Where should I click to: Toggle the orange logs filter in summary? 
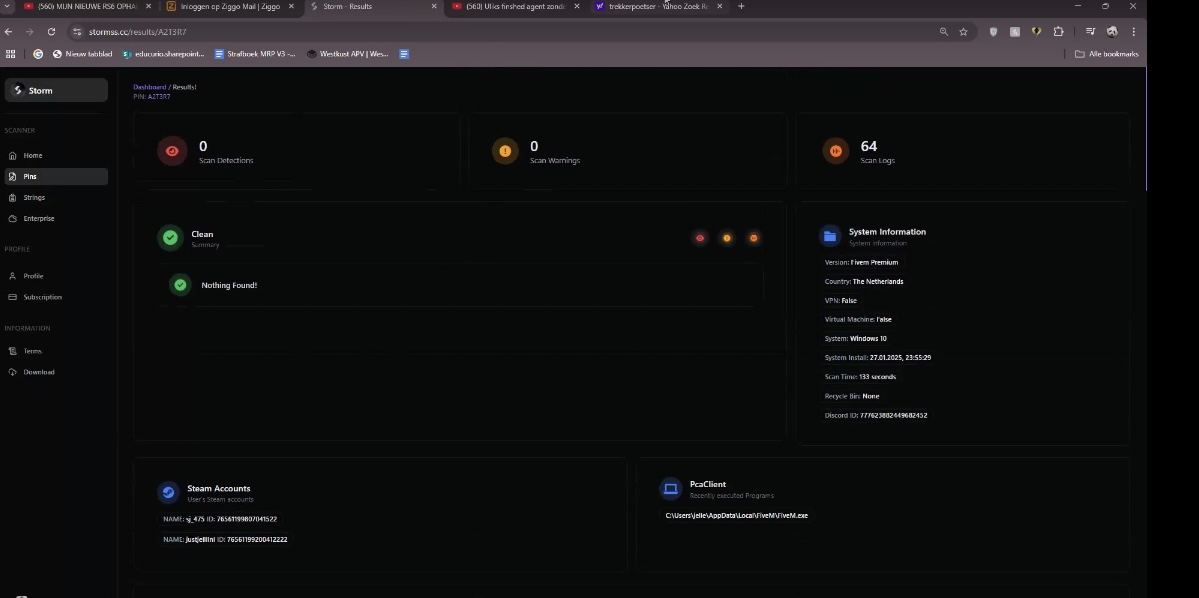point(754,238)
